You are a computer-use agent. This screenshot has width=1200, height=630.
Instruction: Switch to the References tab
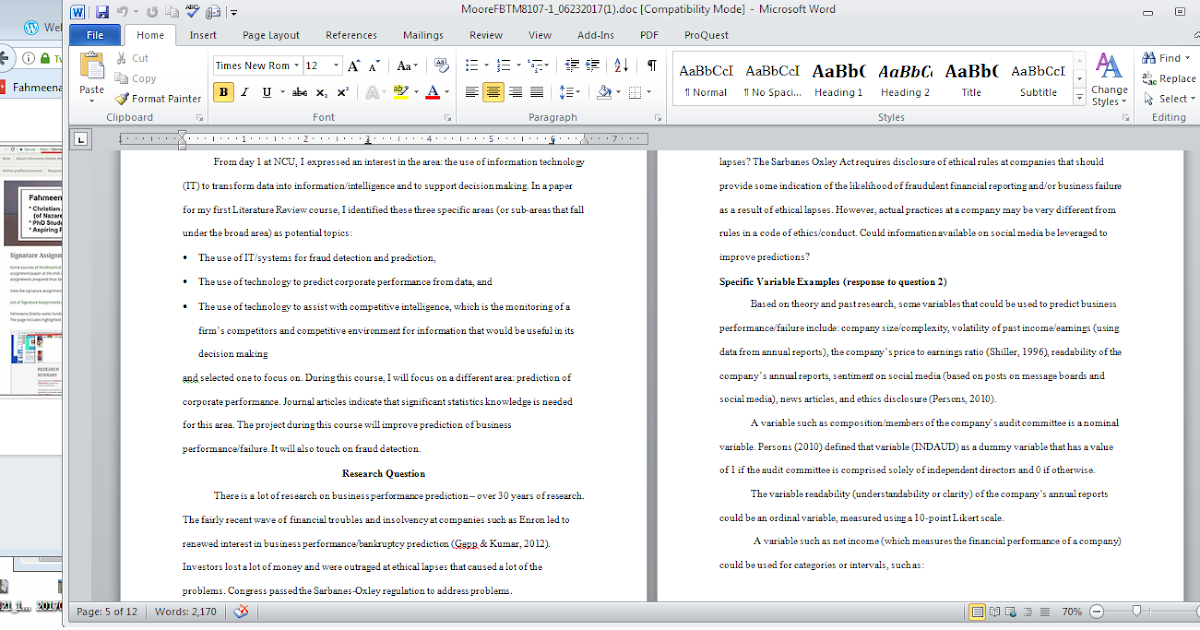(x=351, y=35)
